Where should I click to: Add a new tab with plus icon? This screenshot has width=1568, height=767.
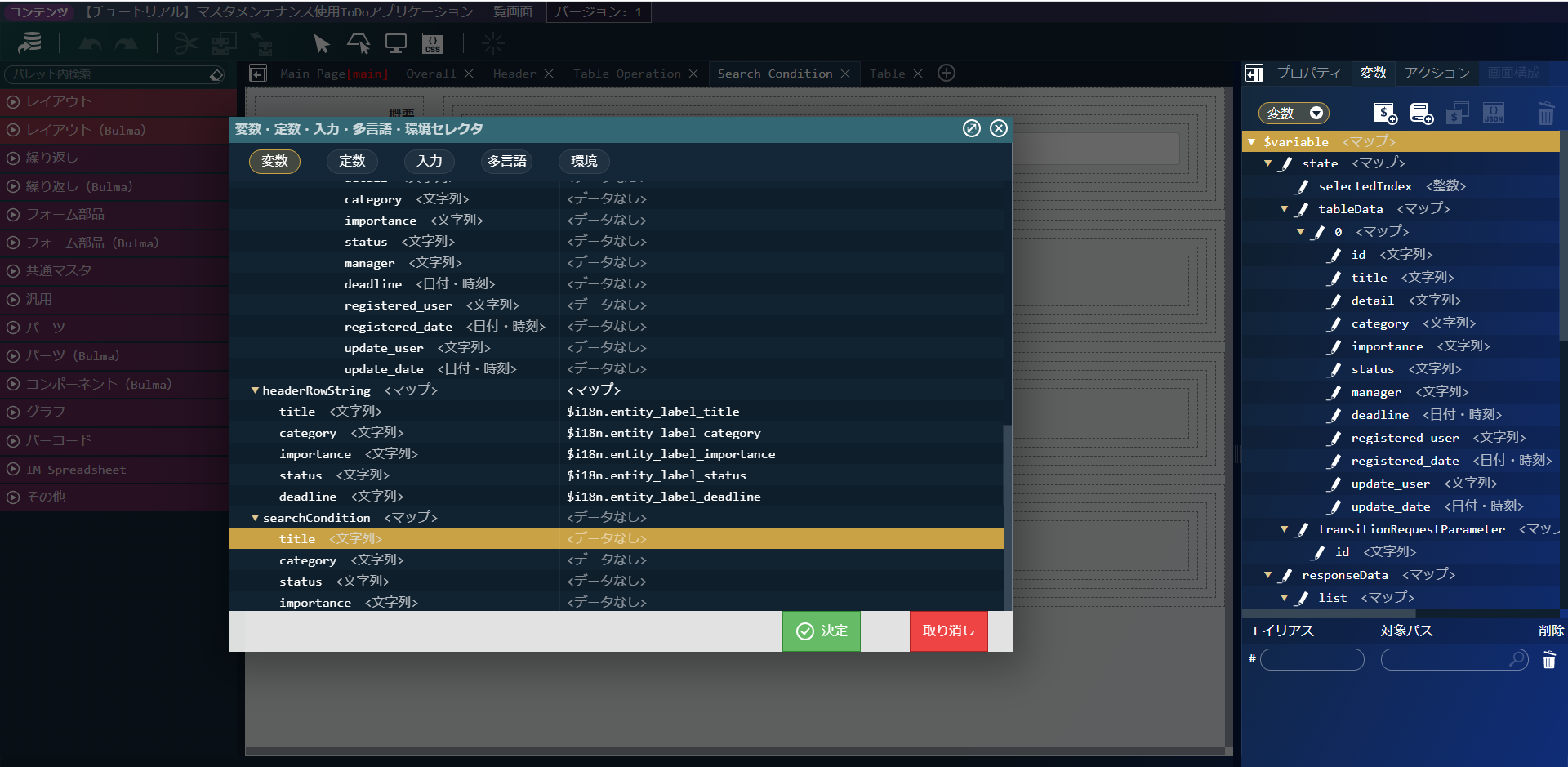tap(947, 73)
